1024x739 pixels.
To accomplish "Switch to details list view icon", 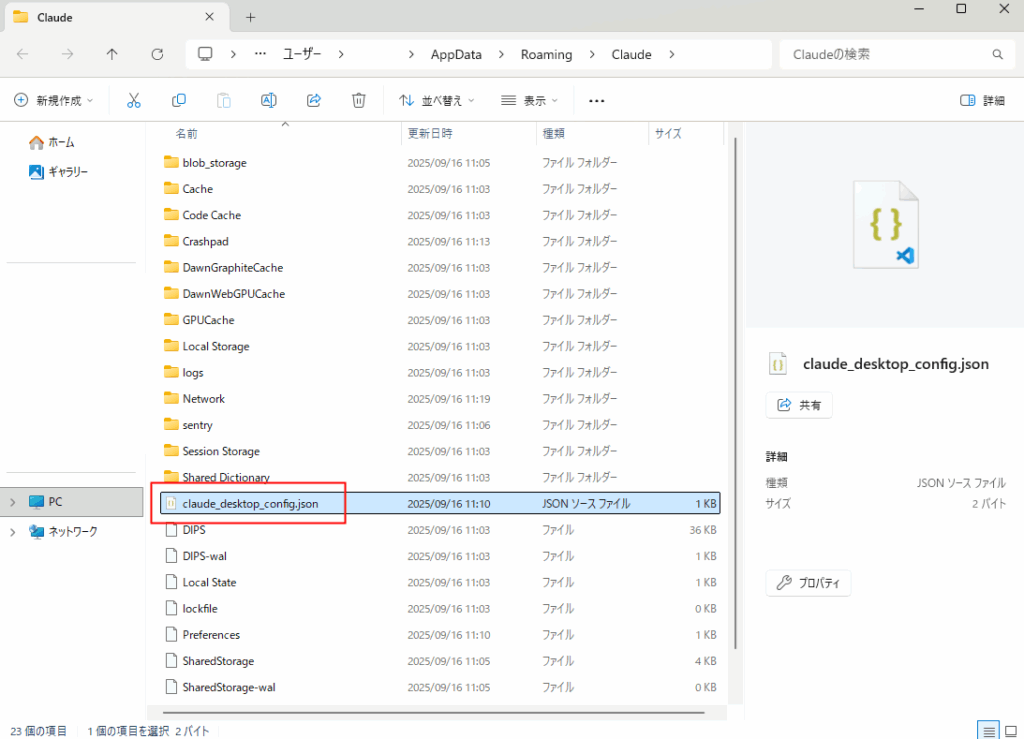I will click(988, 731).
